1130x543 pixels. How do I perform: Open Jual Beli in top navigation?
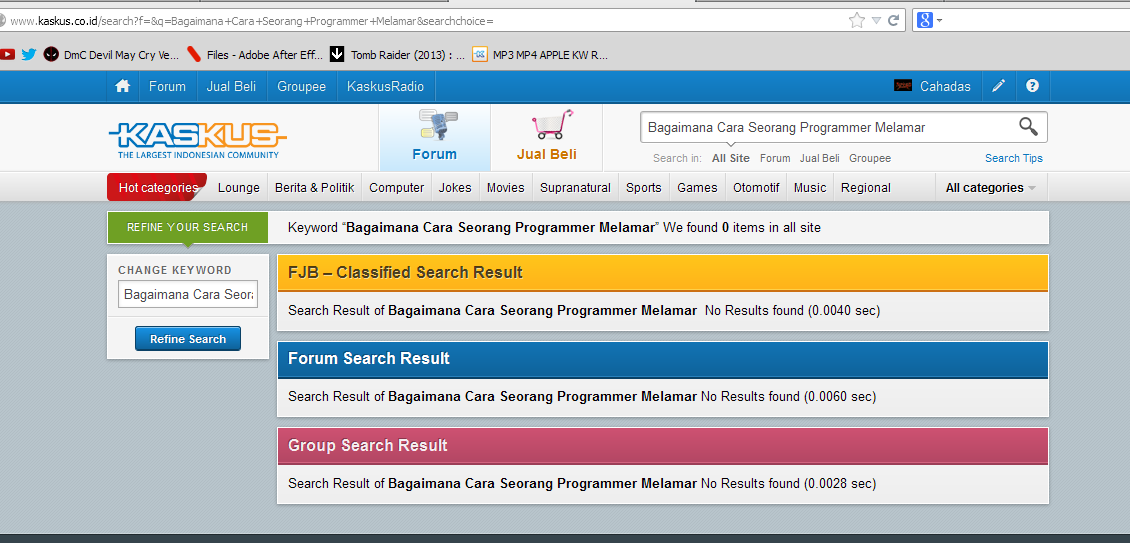pyautogui.click(x=231, y=87)
